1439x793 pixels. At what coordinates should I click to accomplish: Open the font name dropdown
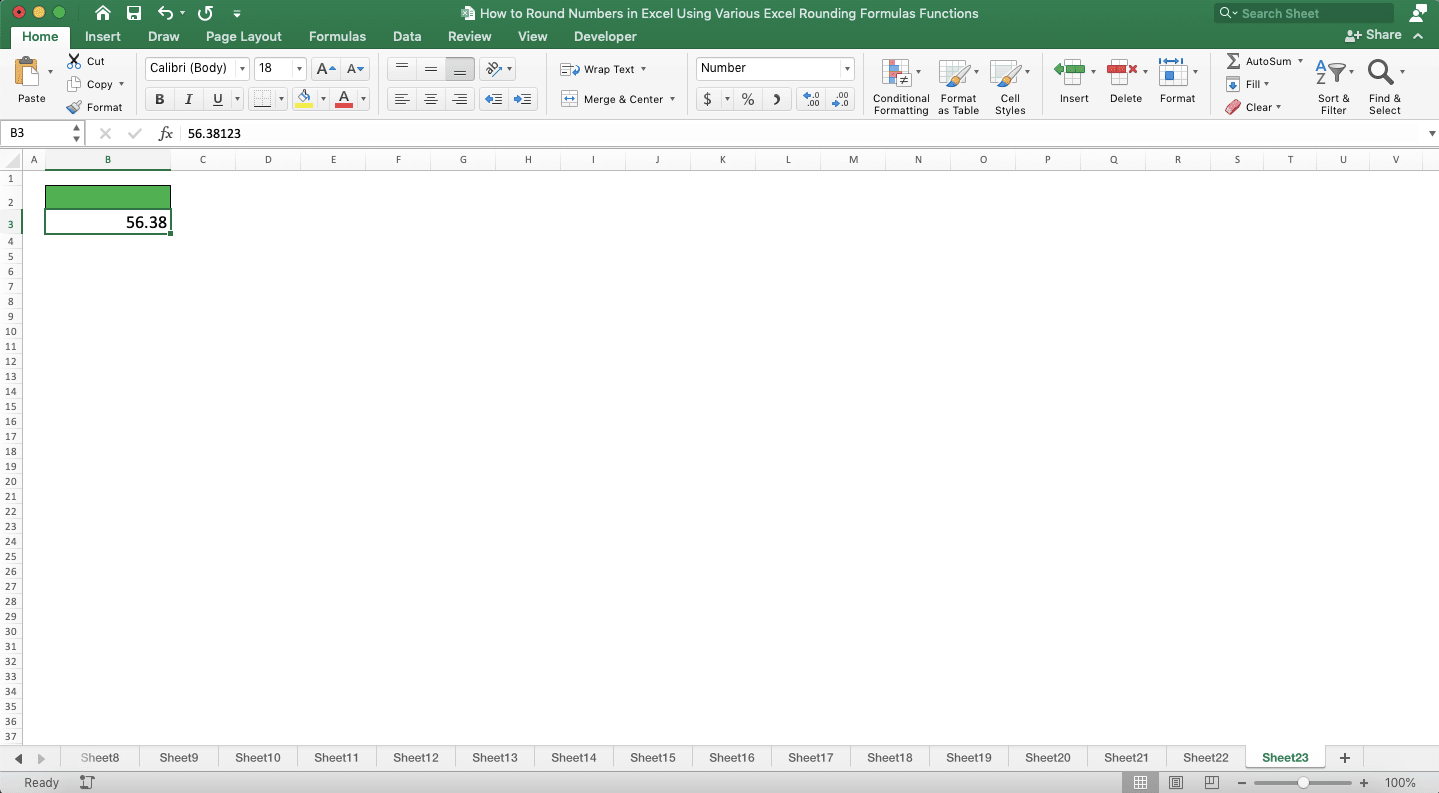point(243,68)
